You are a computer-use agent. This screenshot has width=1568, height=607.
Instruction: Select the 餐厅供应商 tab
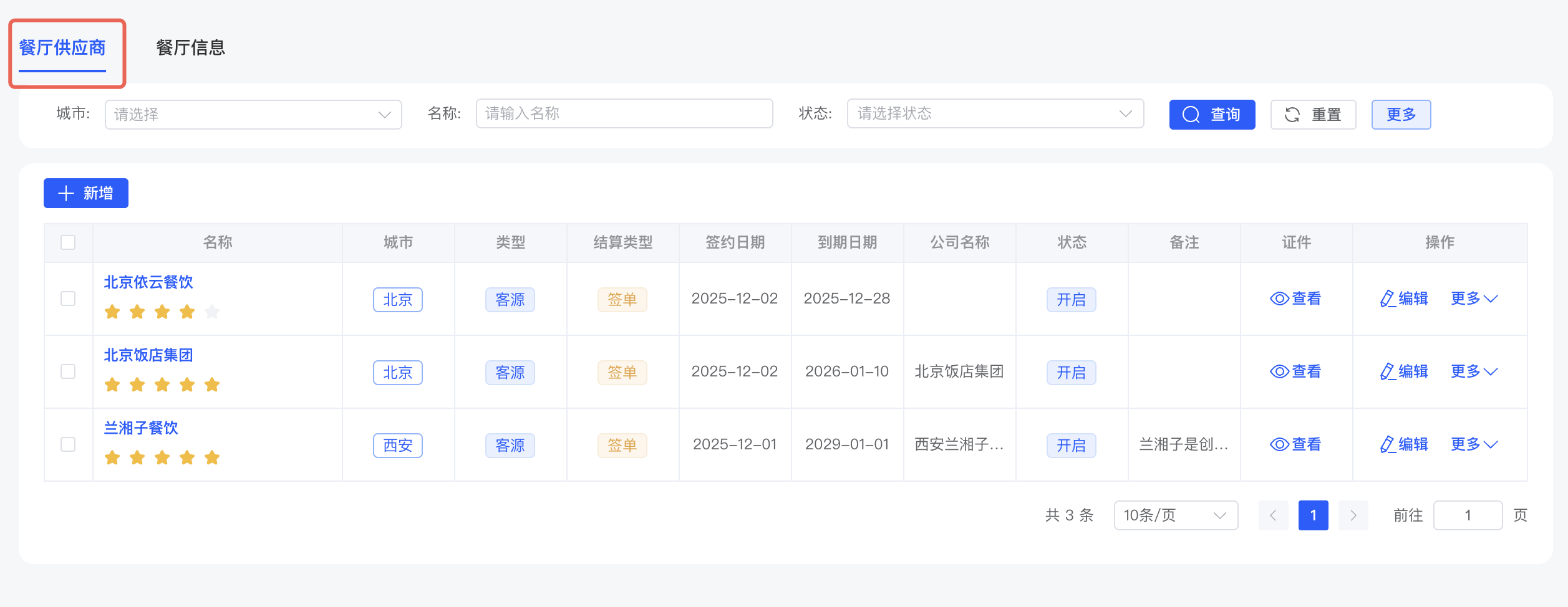[x=62, y=48]
